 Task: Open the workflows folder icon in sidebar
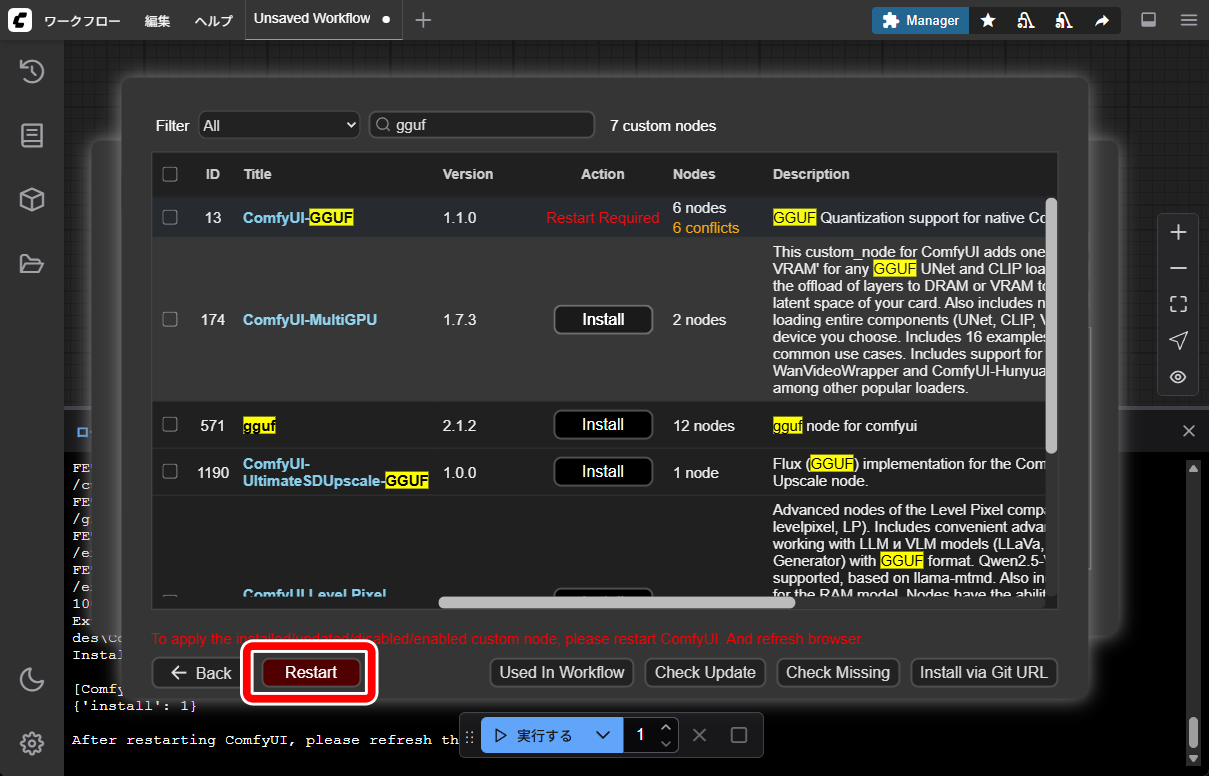[x=32, y=264]
